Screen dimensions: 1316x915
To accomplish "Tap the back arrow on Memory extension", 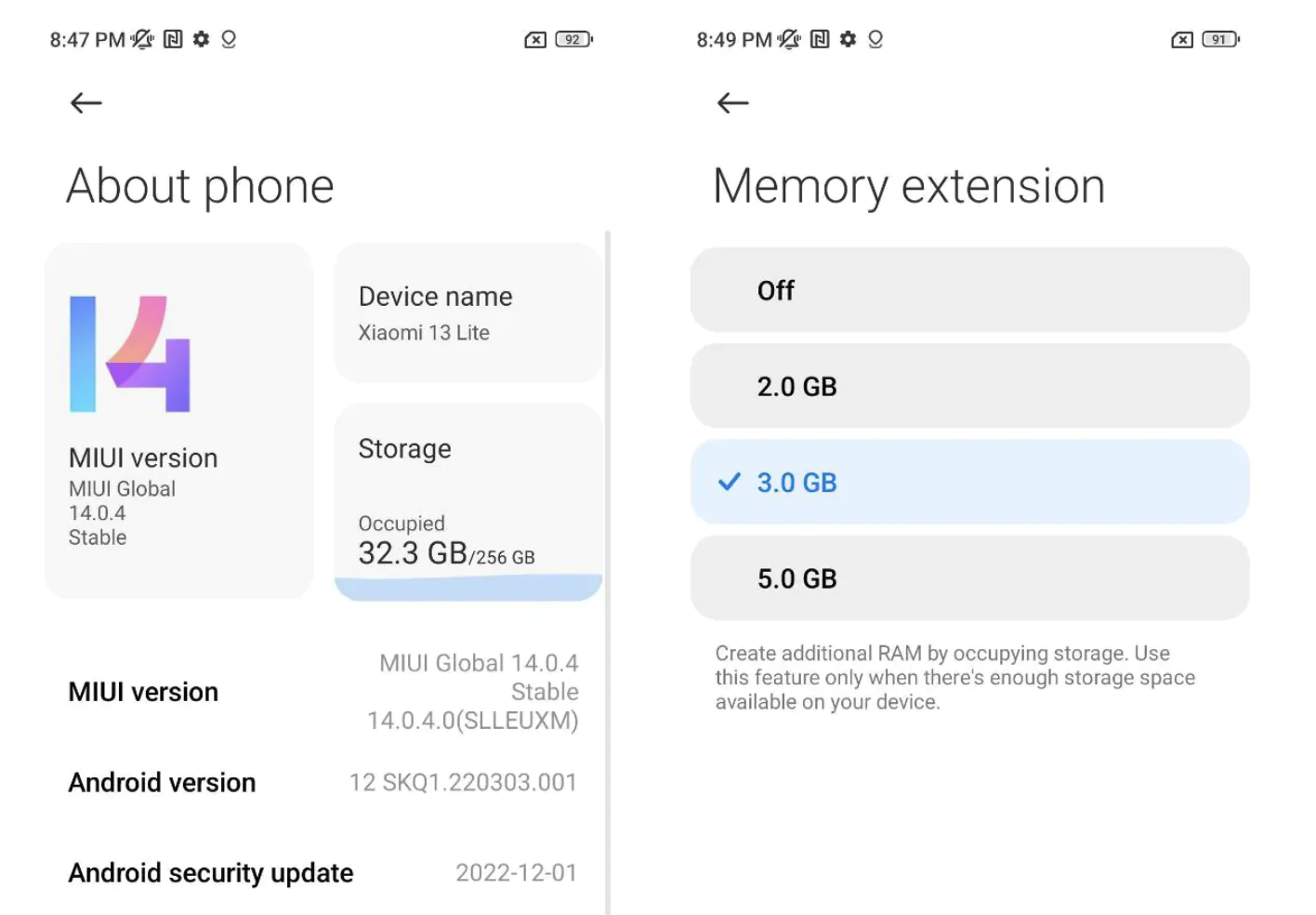I will pos(733,102).
